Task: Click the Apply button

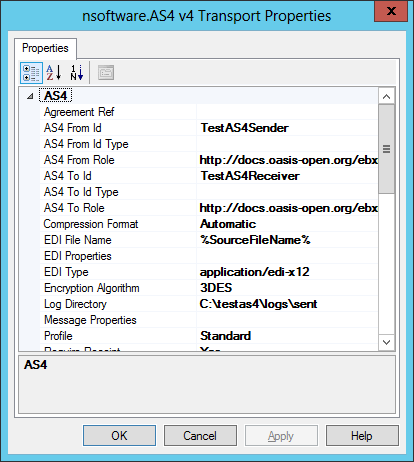Action: (281, 435)
